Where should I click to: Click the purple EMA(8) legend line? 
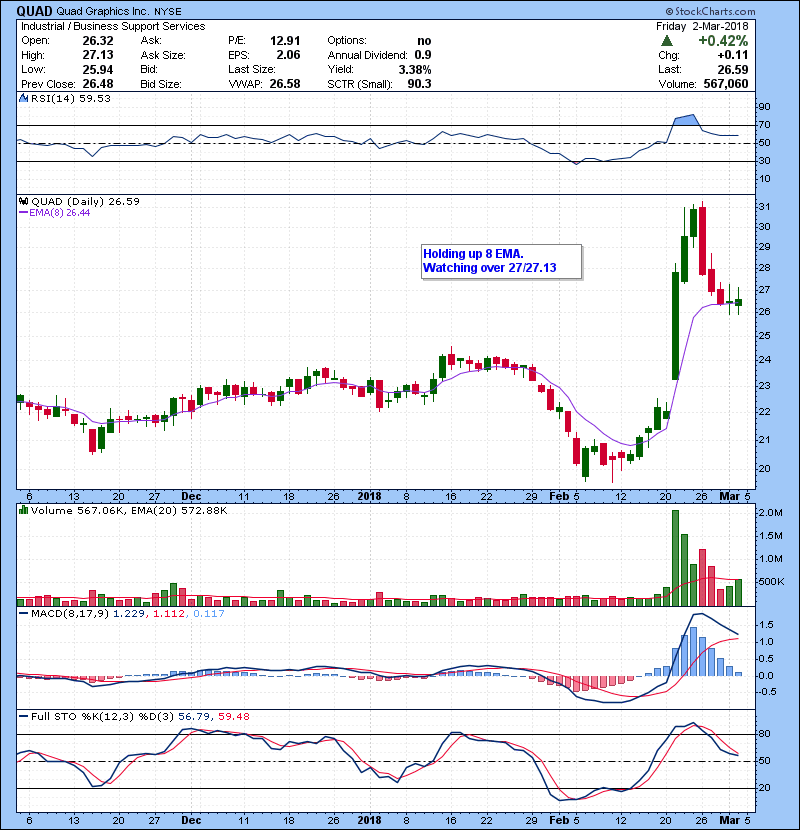(x=23, y=213)
